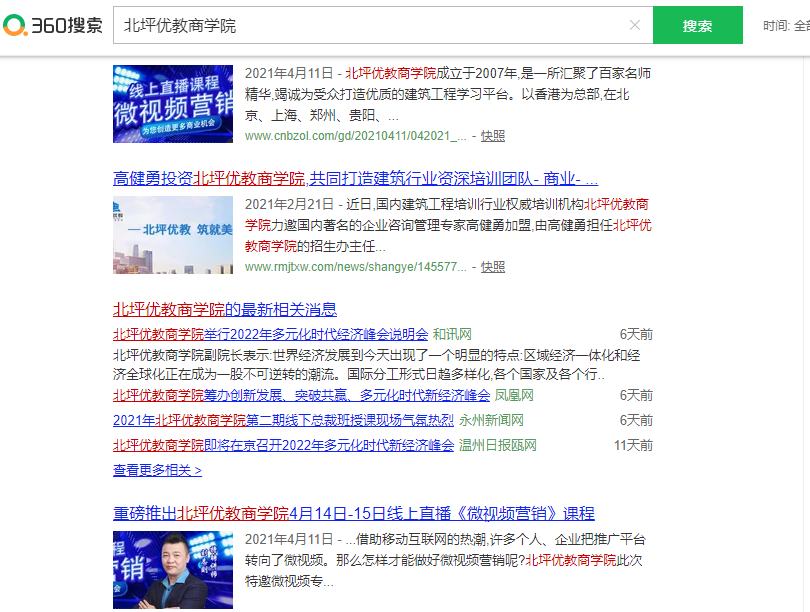Clear the search box using the X icon
Screen dimensions: 810x612
click(636, 24)
